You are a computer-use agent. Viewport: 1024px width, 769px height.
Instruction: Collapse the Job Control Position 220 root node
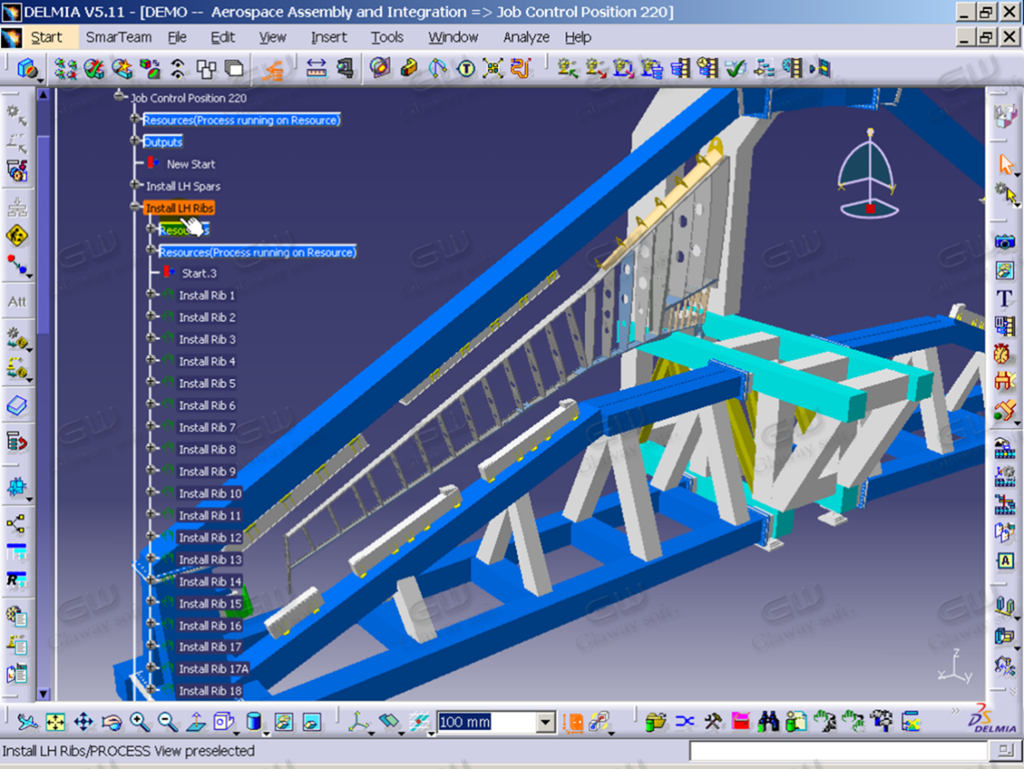tap(119, 97)
